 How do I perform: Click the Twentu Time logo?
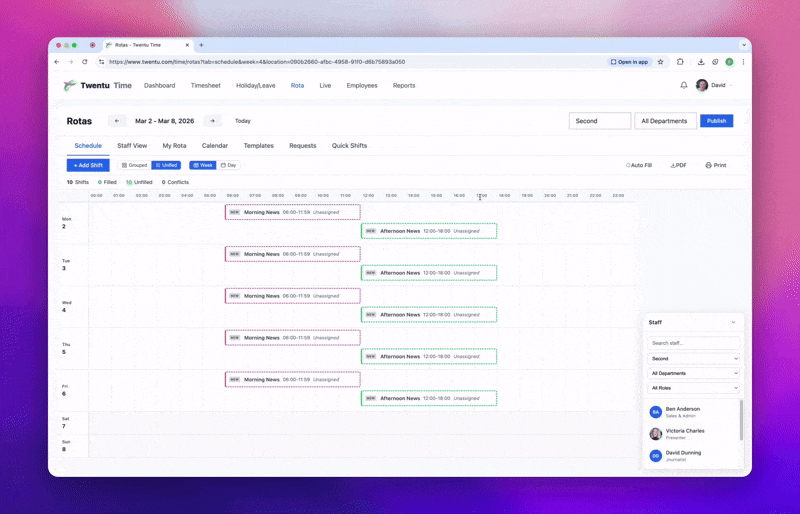coord(97,86)
